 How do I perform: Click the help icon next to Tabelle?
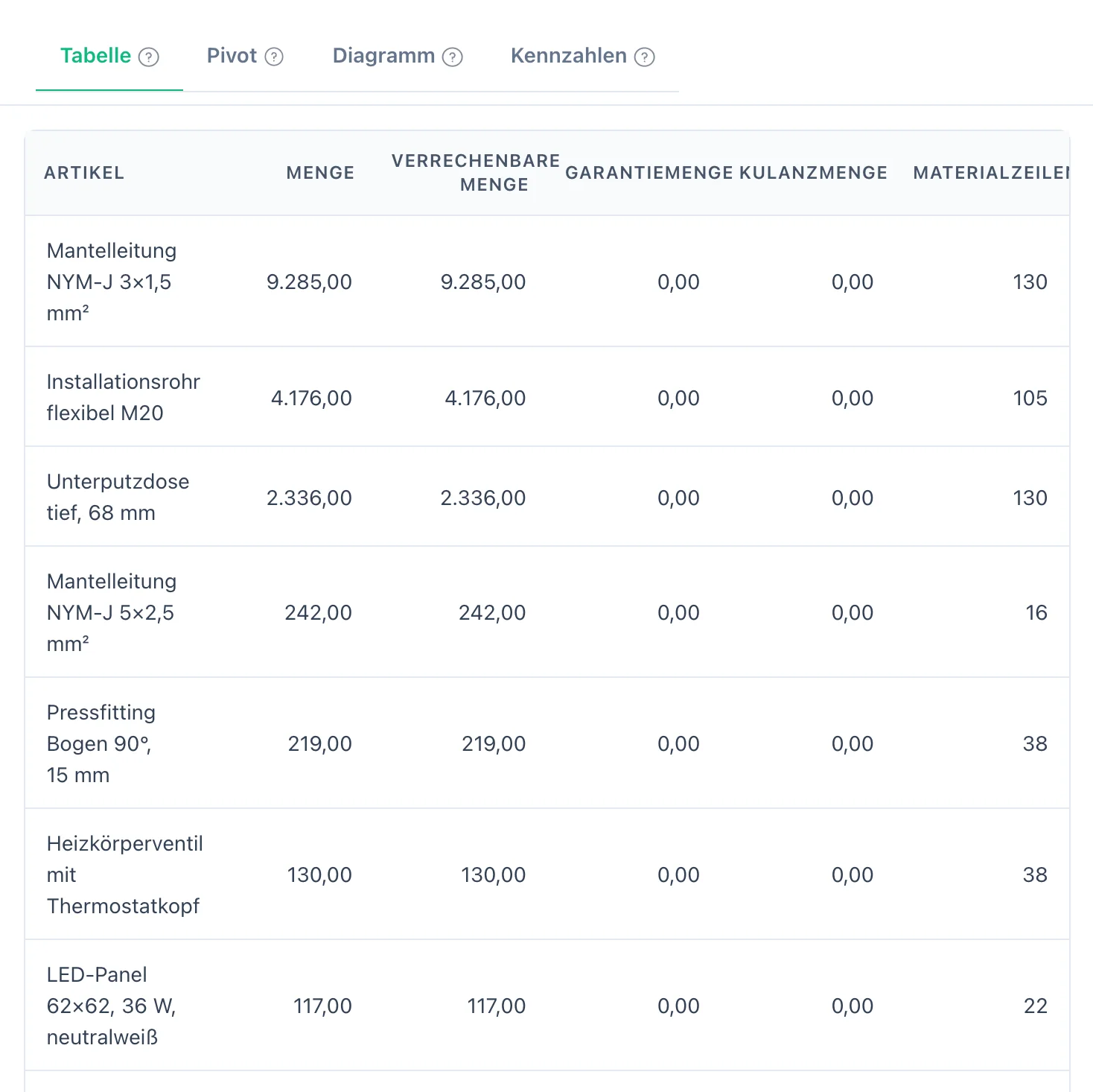pyautogui.click(x=149, y=57)
